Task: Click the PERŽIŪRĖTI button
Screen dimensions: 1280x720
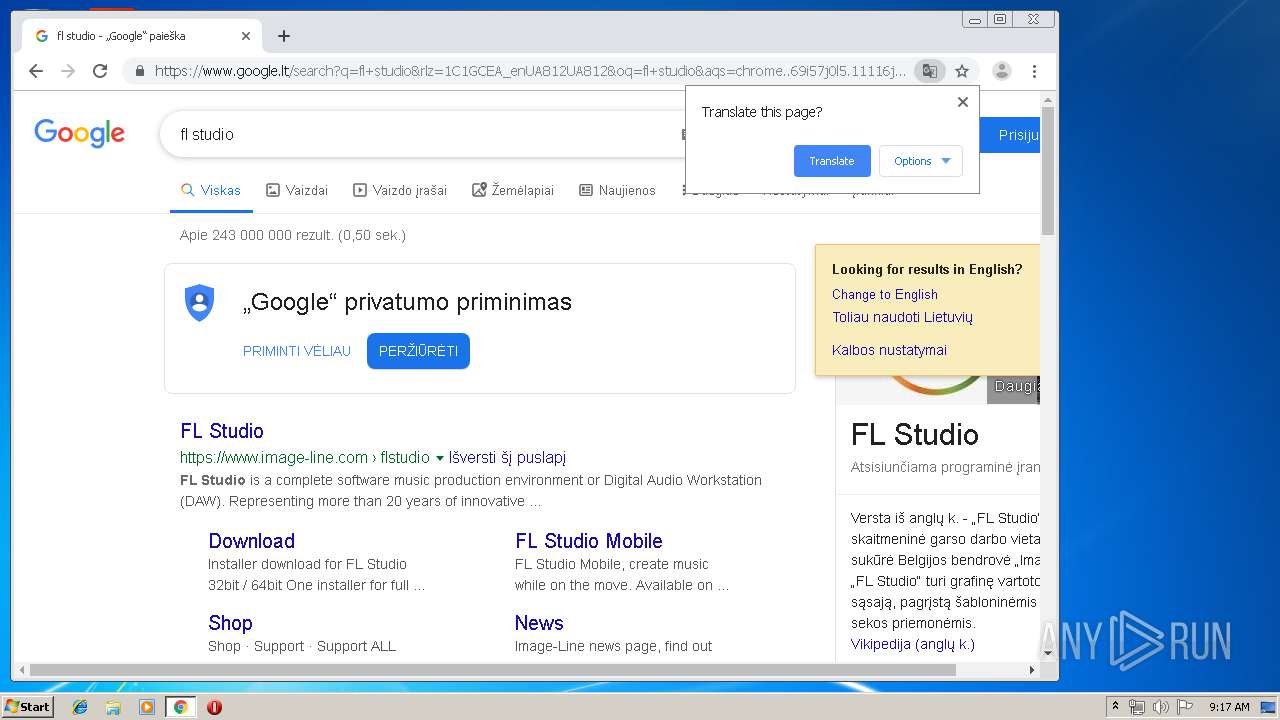Action: 418,351
